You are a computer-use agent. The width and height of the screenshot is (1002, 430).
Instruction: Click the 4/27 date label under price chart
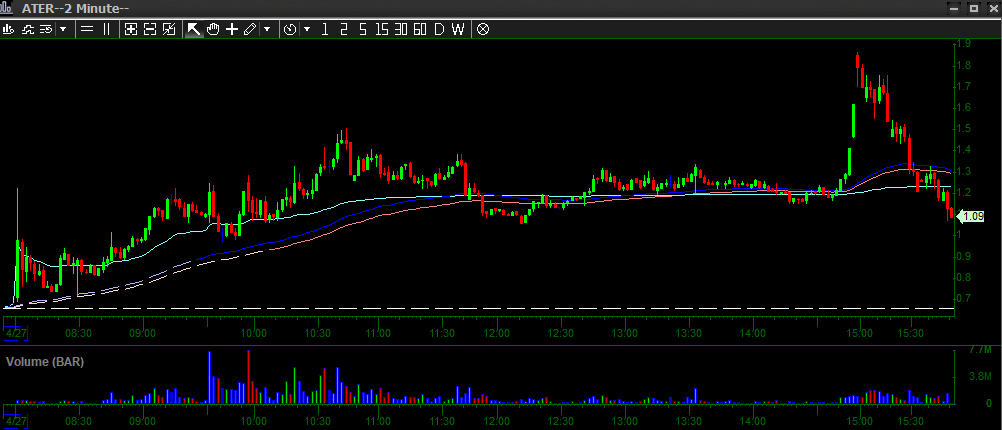tap(15, 334)
